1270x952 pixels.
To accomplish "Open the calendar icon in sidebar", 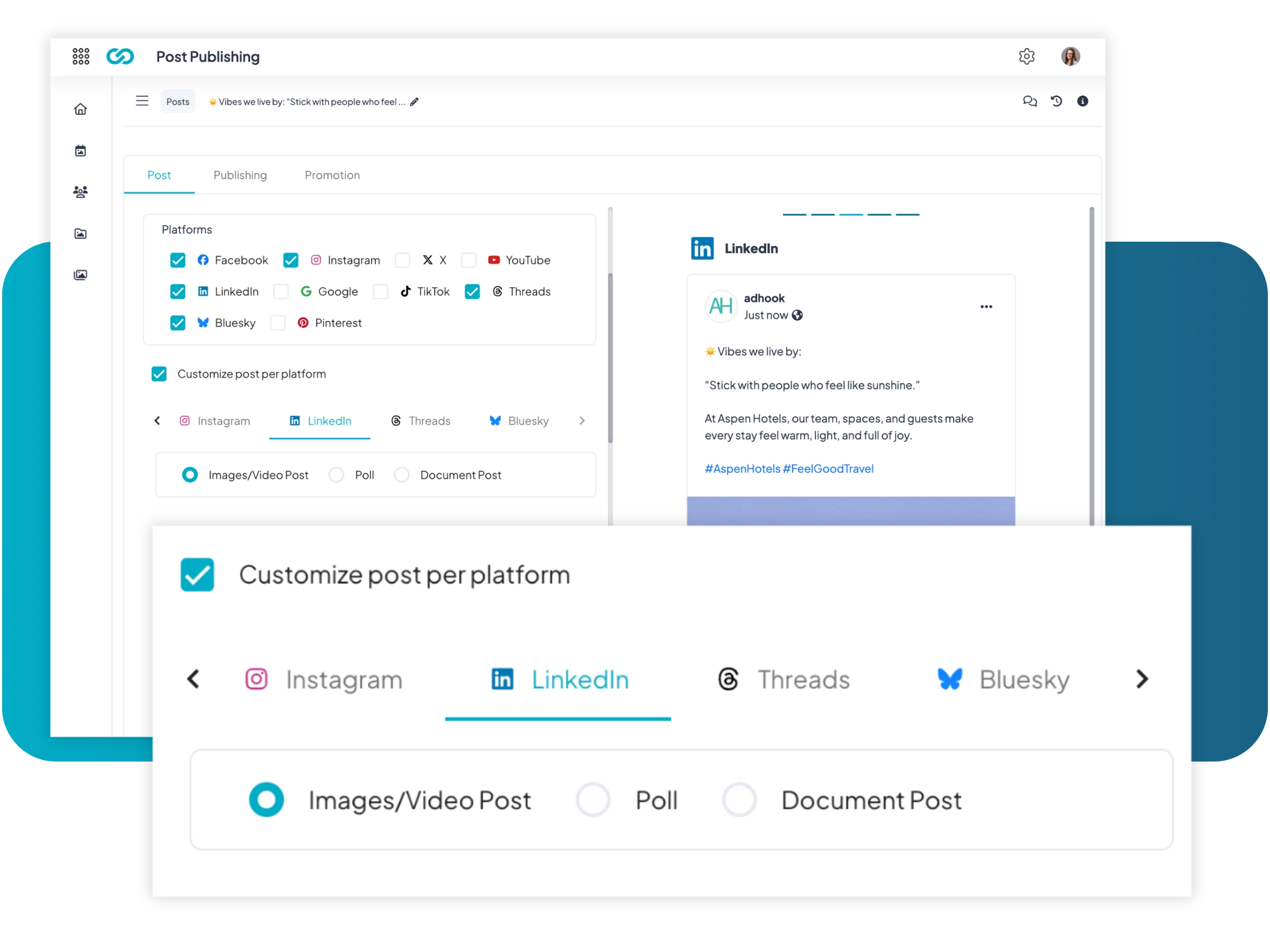I will [80, 151].
